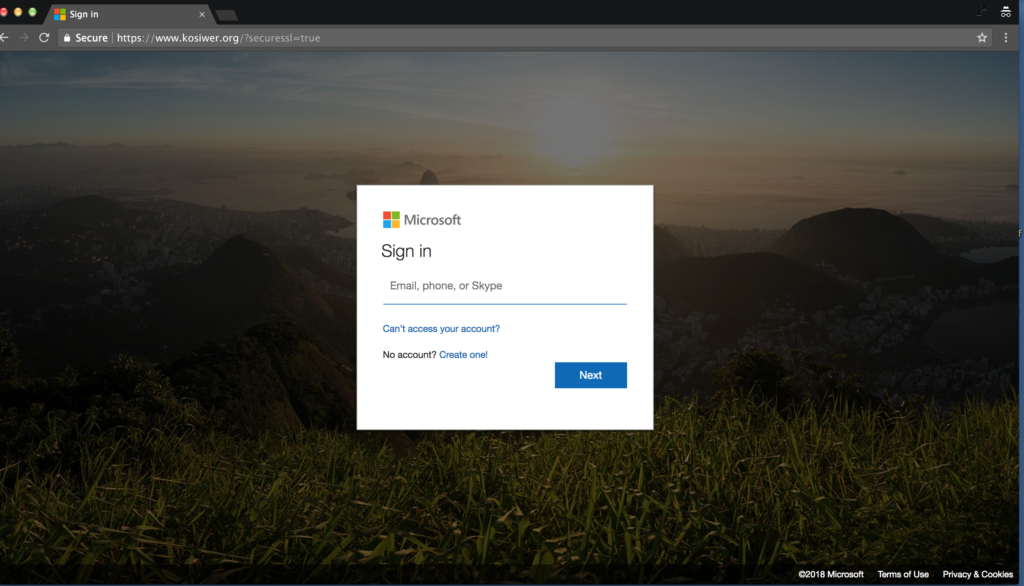Screen dimensions: 1024x586
Task: Click the Create one! link
Action: click(463, 355)
